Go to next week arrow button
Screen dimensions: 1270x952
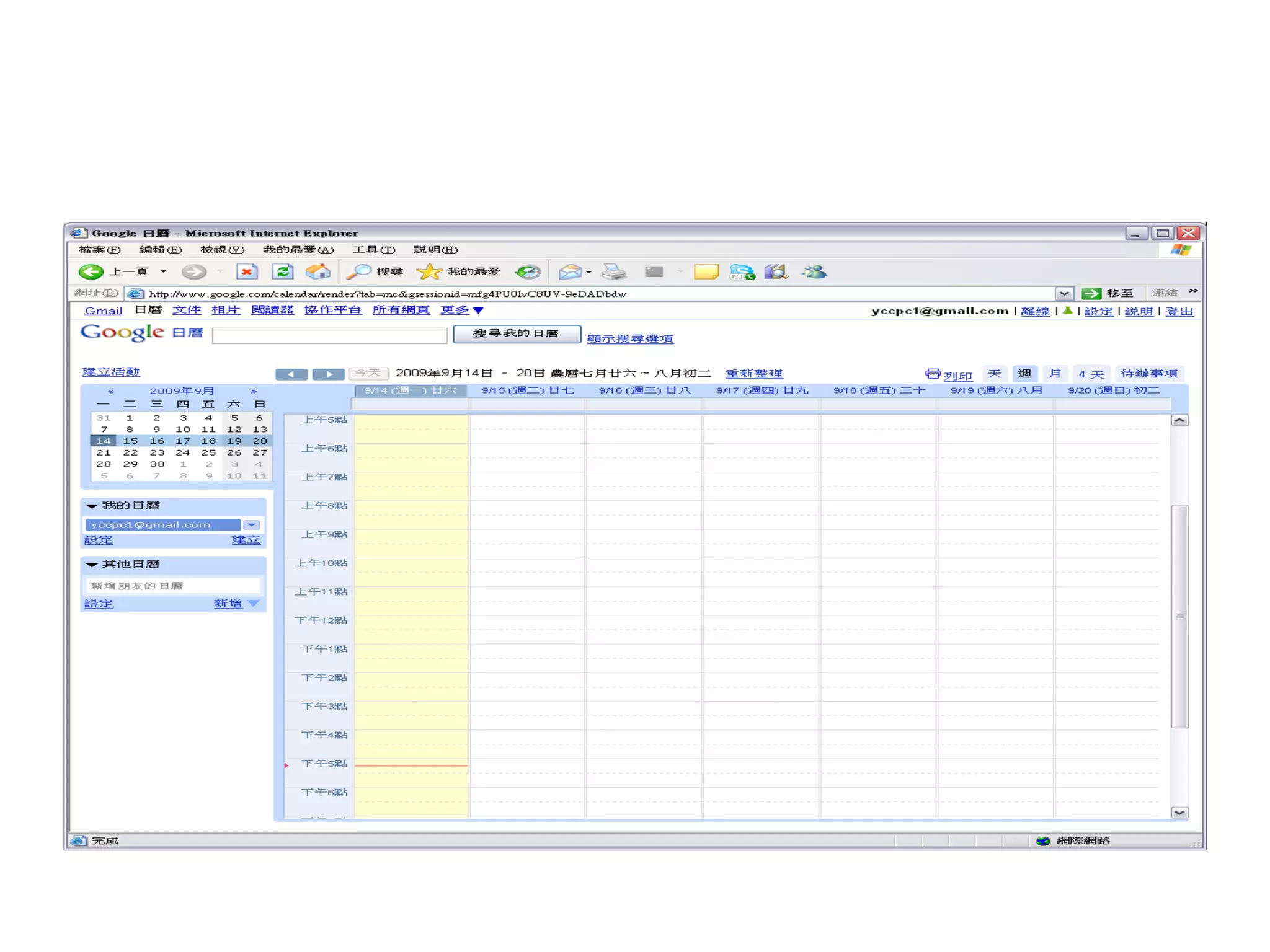click(x=328, y=374)
